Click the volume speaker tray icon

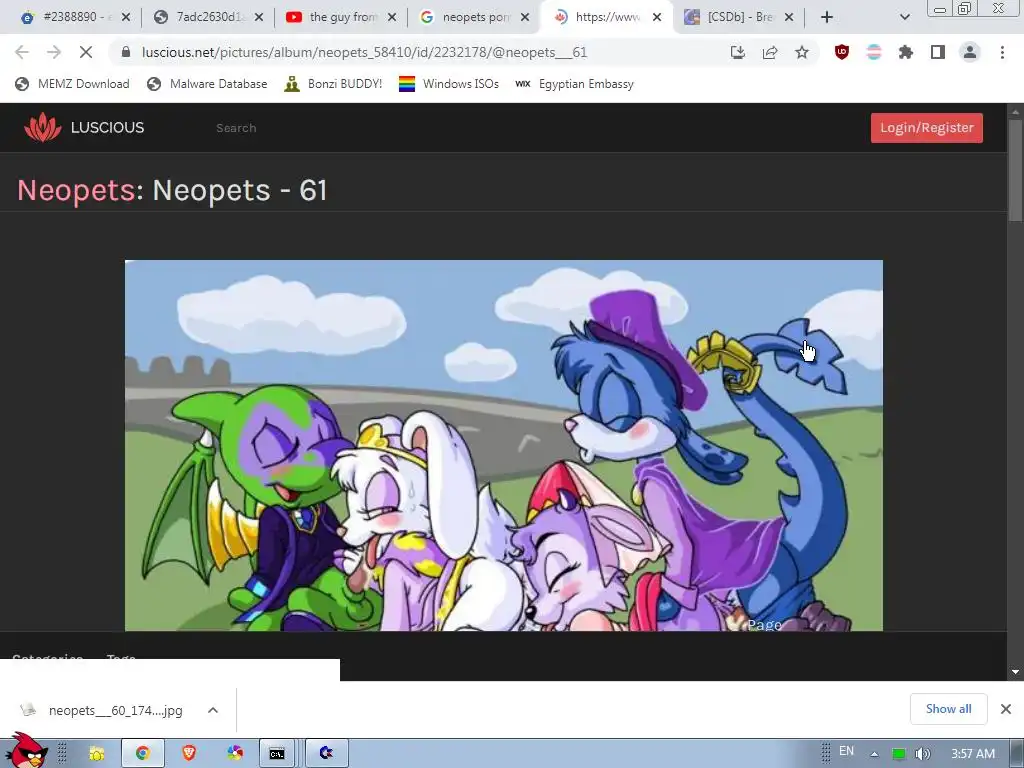pos(922,754)
